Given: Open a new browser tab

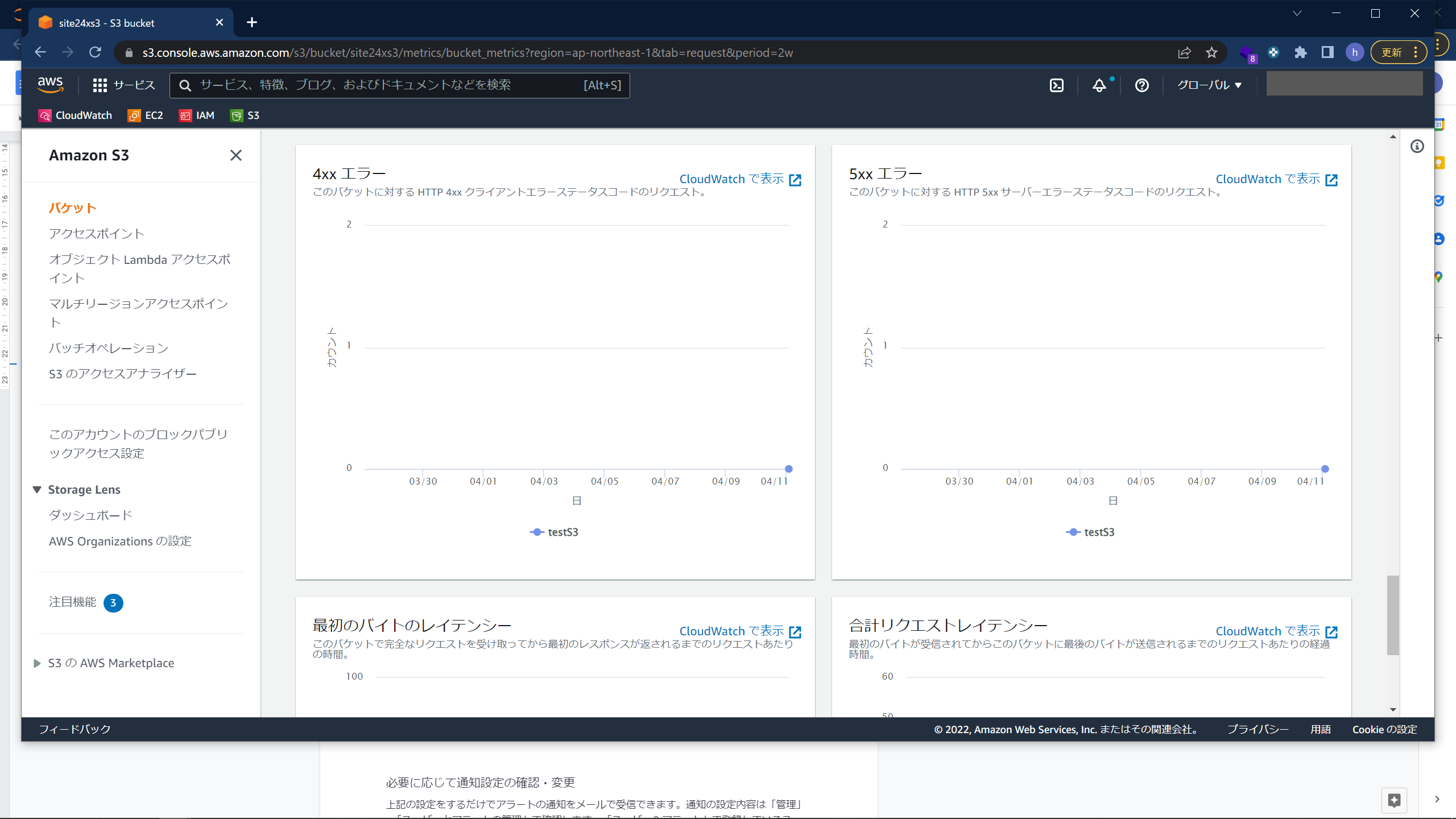Looking at the screenshot, I should pos(252,22).
